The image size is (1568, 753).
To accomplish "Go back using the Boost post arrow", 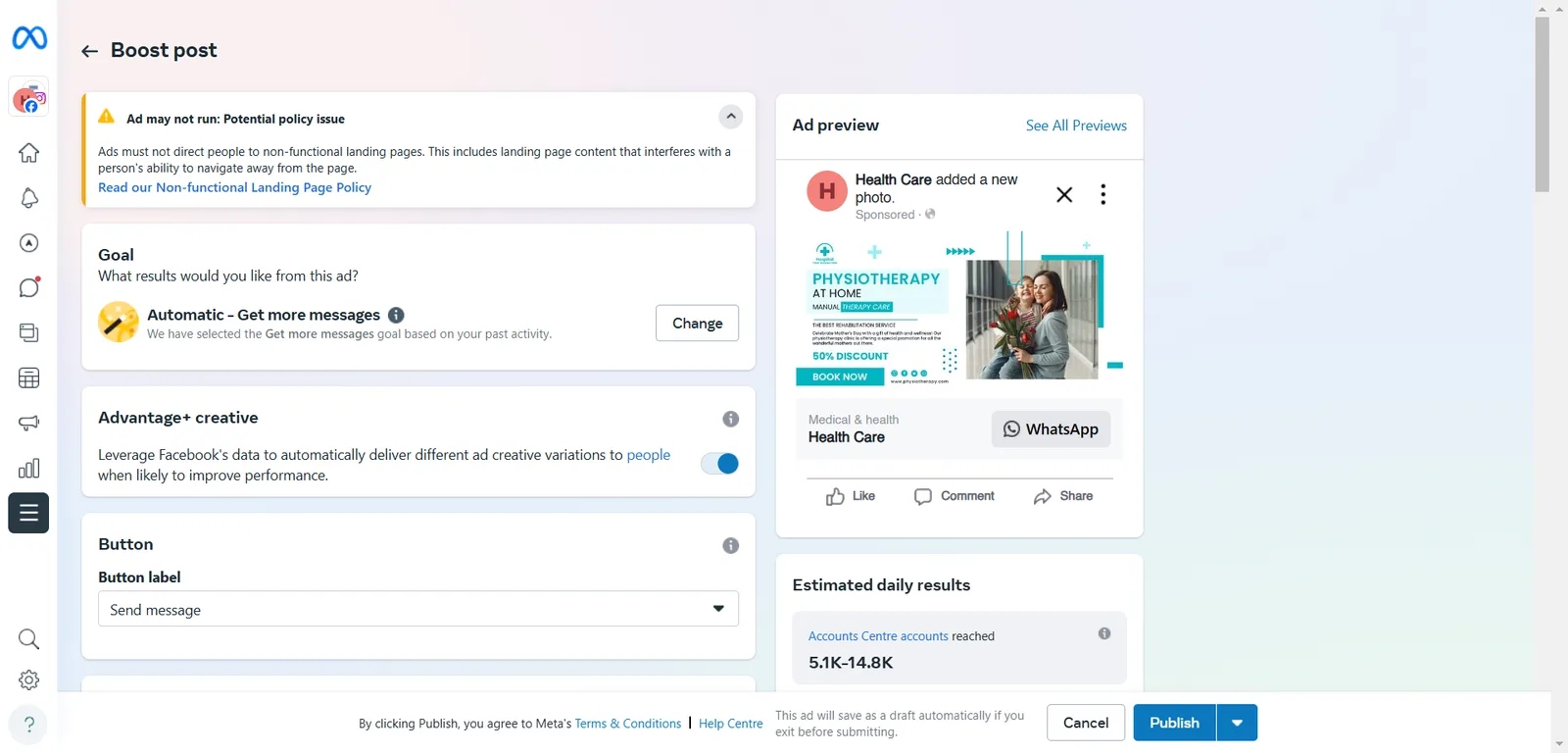I will coord(90,51).
